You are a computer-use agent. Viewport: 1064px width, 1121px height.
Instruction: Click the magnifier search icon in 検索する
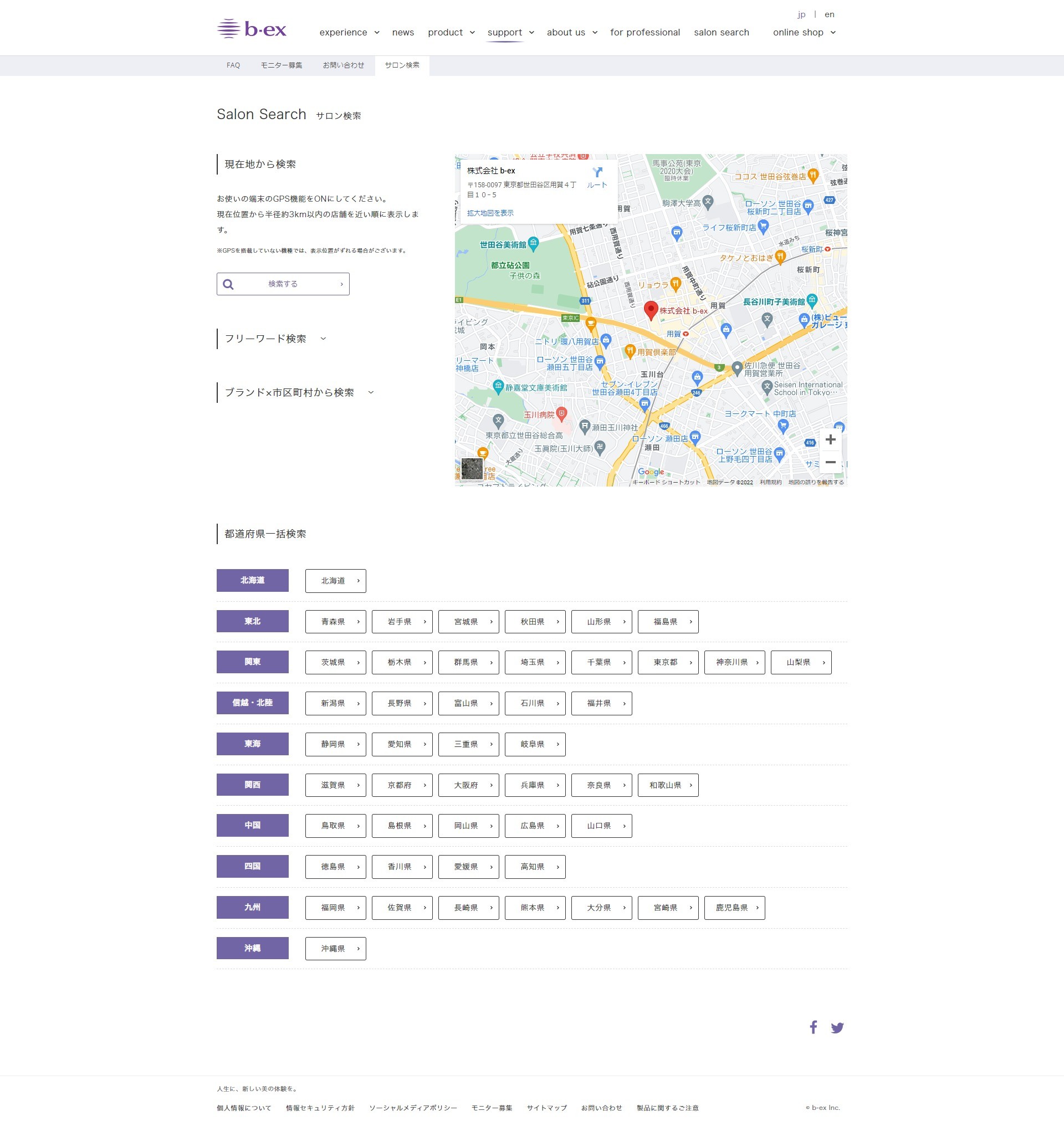pyautogui.click(x=228, y=284)
